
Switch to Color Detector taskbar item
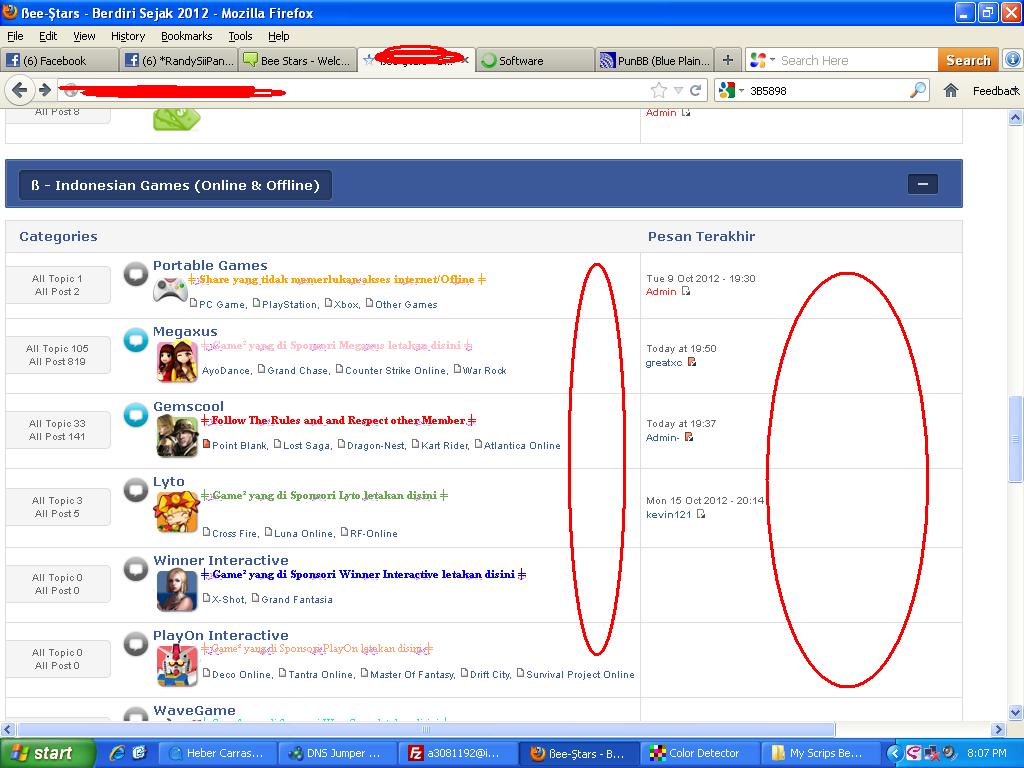(700, 753)
